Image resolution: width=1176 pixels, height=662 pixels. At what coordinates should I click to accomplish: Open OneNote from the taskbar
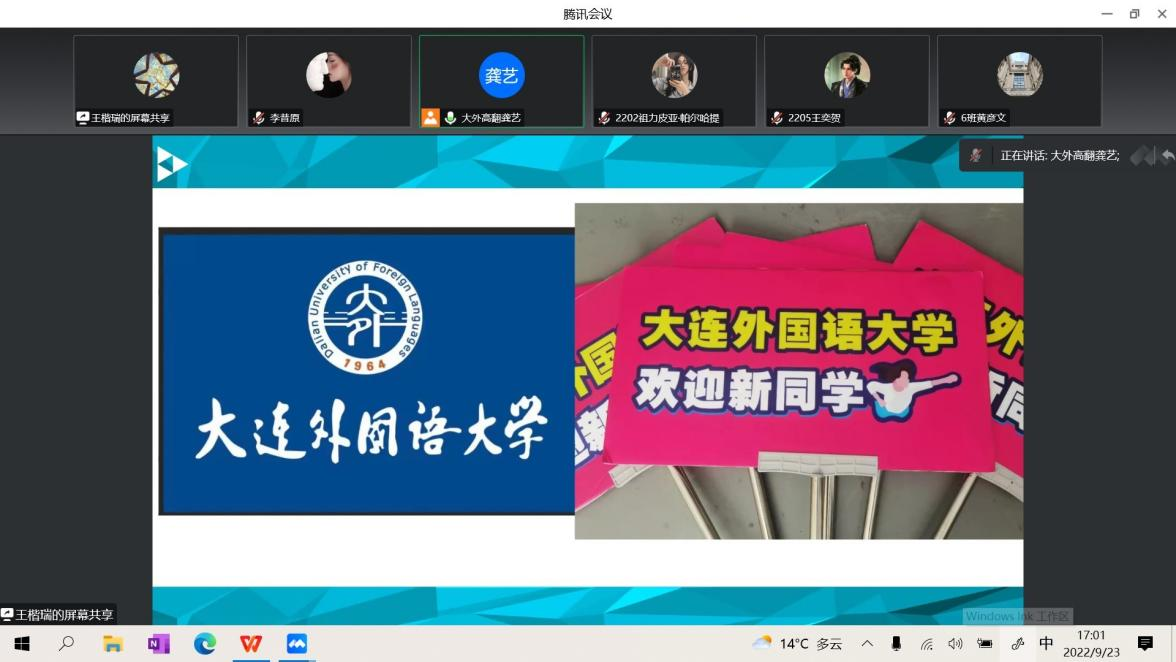click(x=159, y=644)
